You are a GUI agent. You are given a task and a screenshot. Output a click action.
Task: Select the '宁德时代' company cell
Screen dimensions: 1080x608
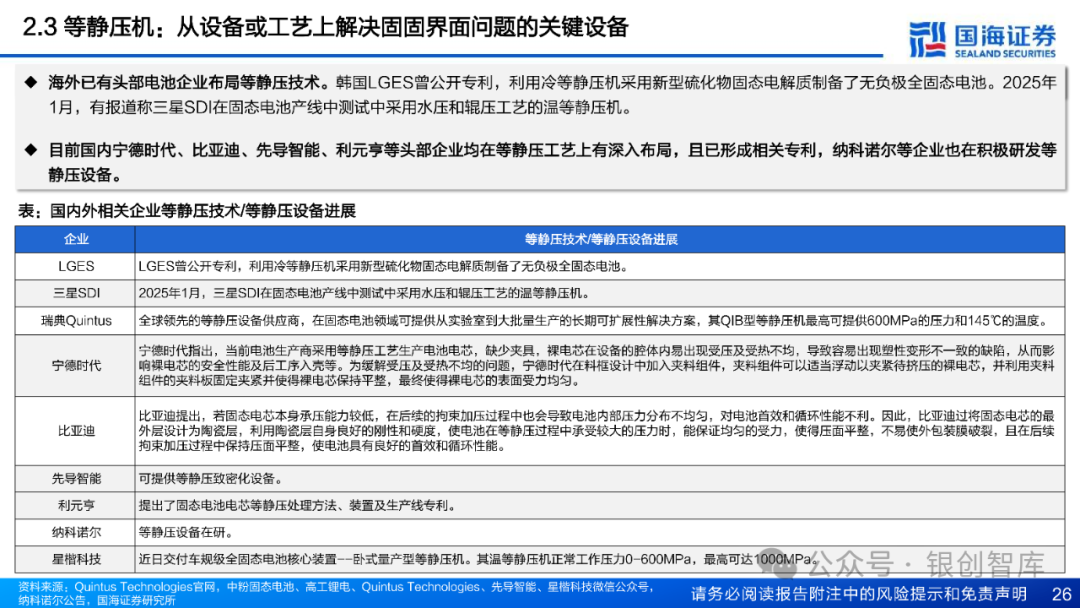point(76,366)
